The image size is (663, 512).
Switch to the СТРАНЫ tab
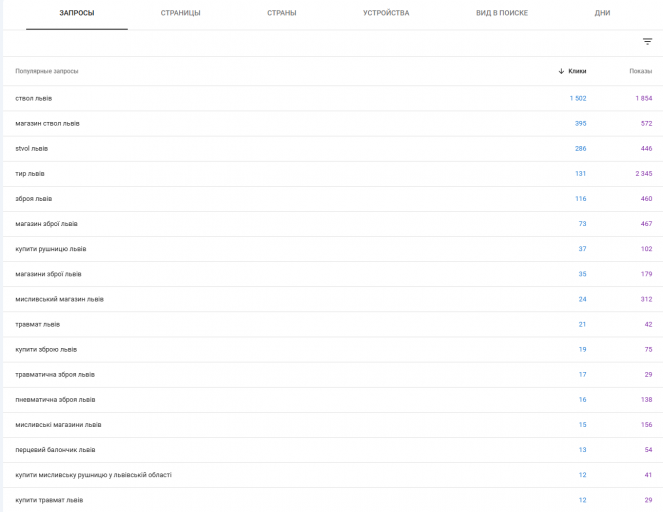click(282, 13)
